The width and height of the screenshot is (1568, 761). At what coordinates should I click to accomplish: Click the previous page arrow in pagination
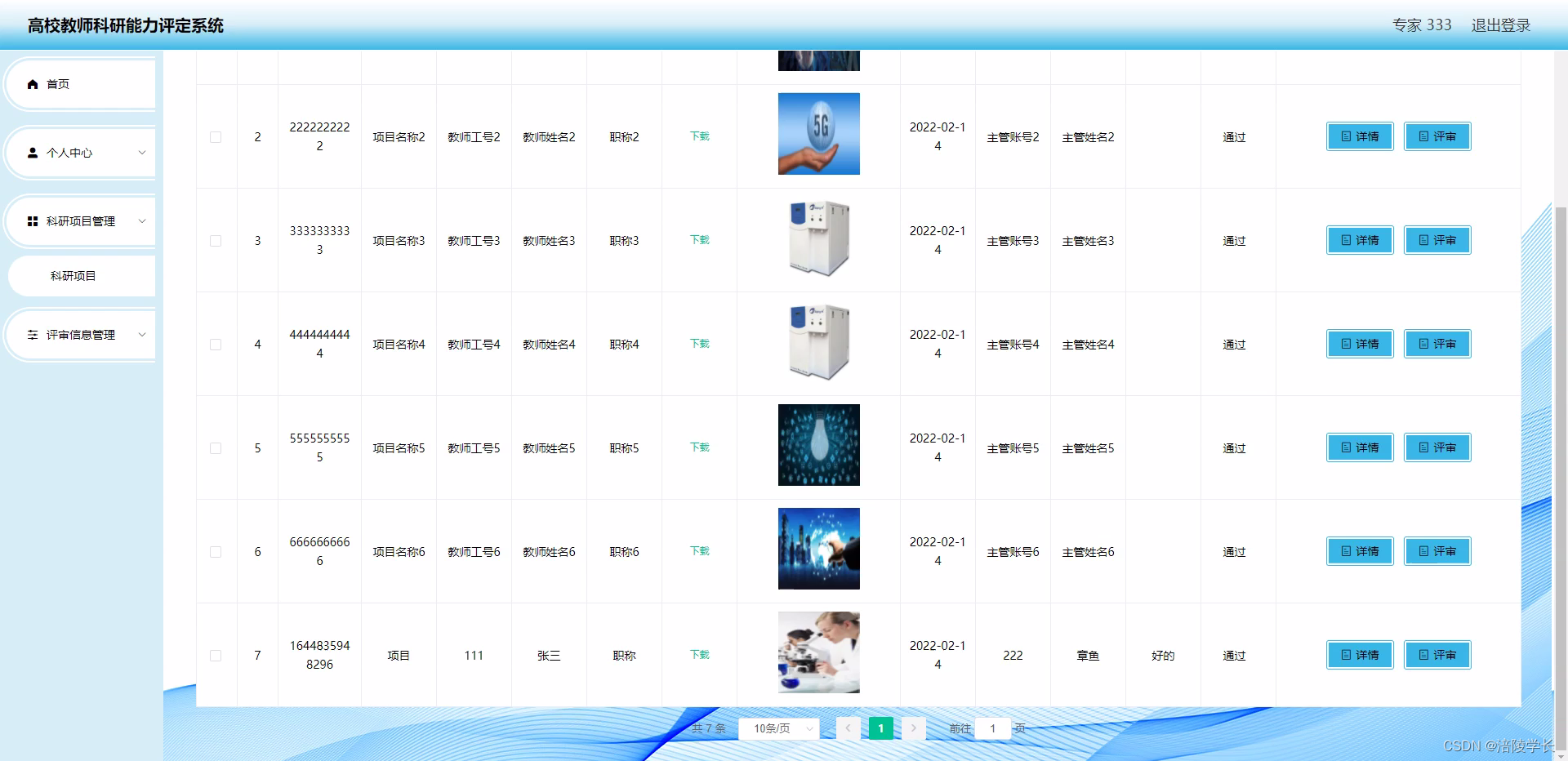pos(848,728)
